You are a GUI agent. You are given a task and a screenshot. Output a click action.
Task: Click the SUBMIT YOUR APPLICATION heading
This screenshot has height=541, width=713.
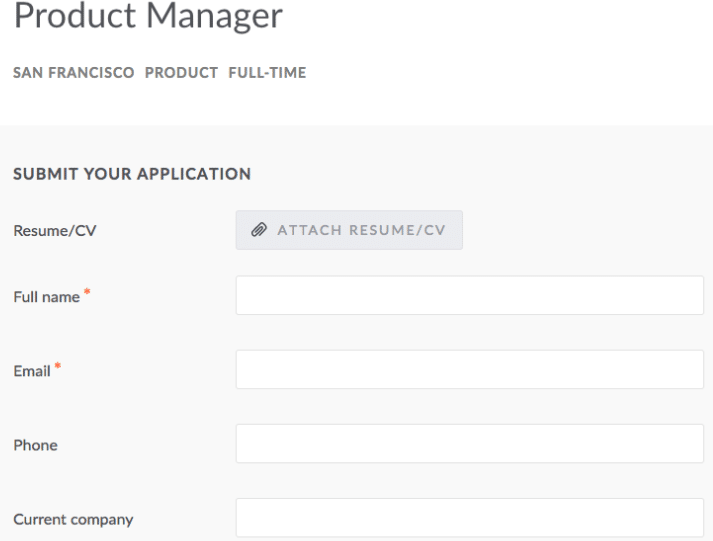tap(132, 174)
